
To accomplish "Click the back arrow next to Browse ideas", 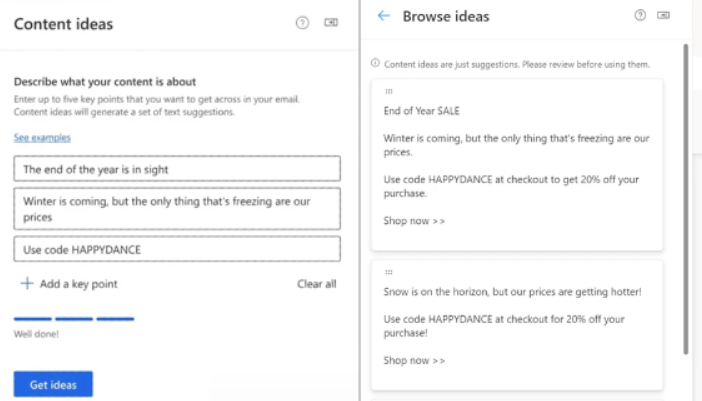I will 384,16.
